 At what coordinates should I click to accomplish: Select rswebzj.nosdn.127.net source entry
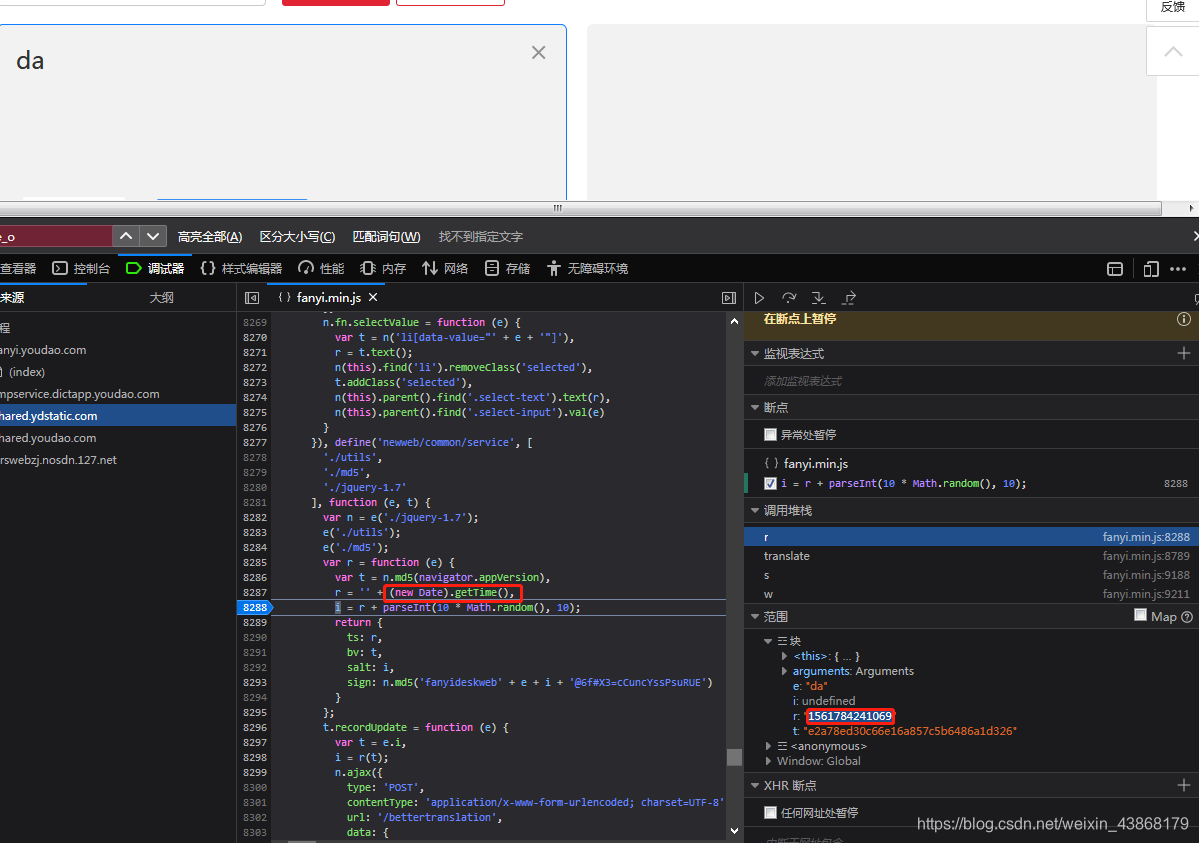(x=118, y=460)
